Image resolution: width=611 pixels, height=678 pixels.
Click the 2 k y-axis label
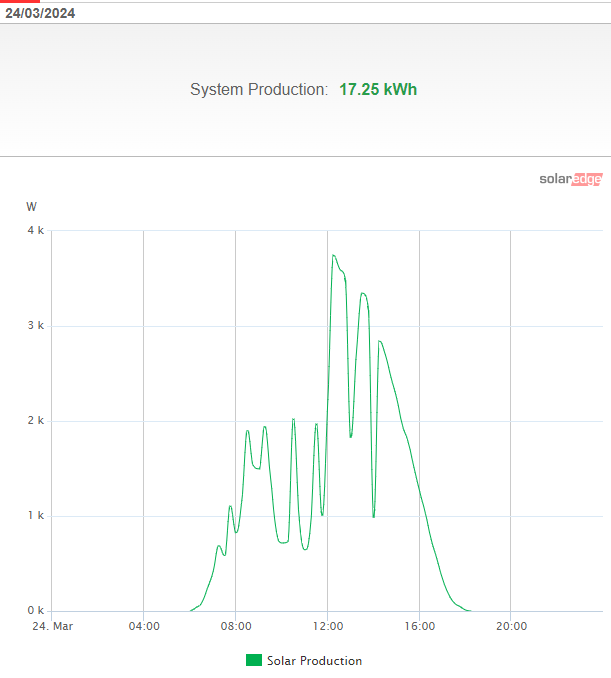point(35,421)
